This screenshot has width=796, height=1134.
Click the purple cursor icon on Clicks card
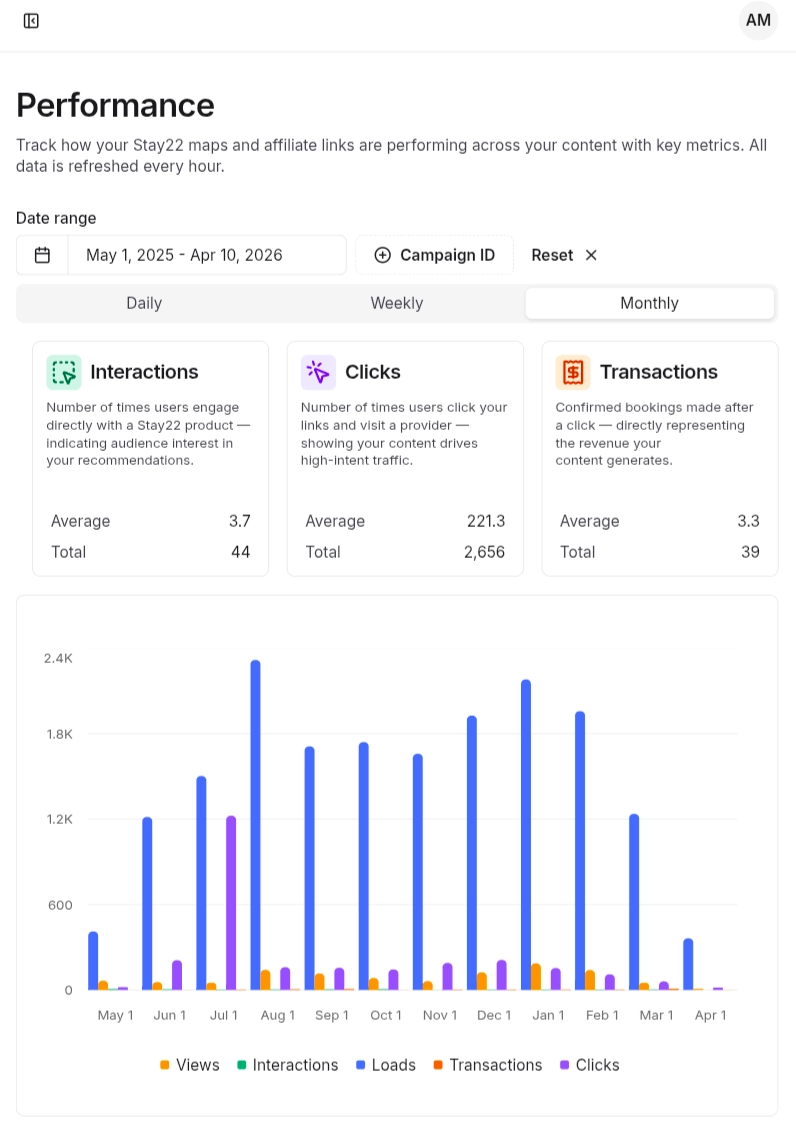pos(317,371)
